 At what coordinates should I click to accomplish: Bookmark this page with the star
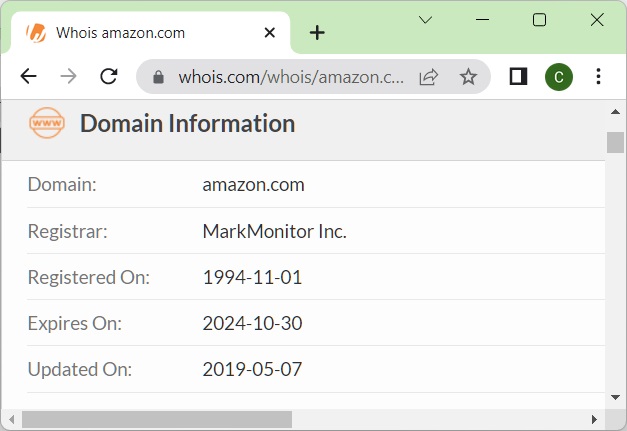click(468, 77)
